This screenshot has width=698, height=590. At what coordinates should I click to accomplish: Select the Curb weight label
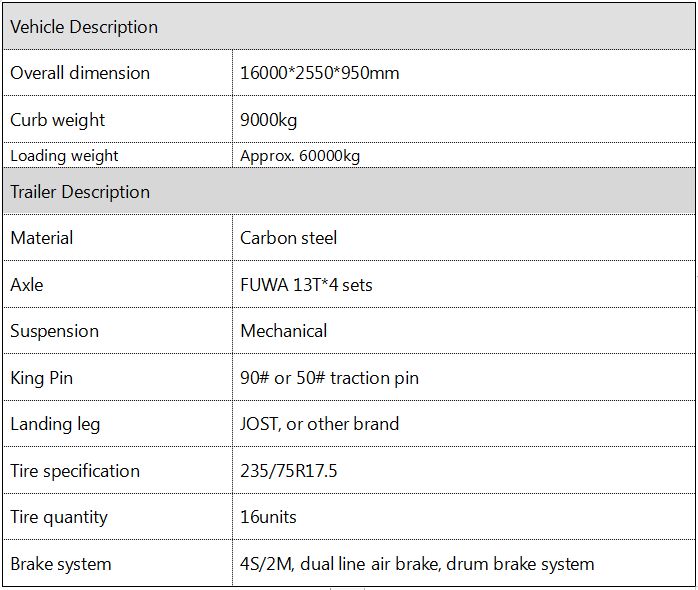tap(57, 120)
